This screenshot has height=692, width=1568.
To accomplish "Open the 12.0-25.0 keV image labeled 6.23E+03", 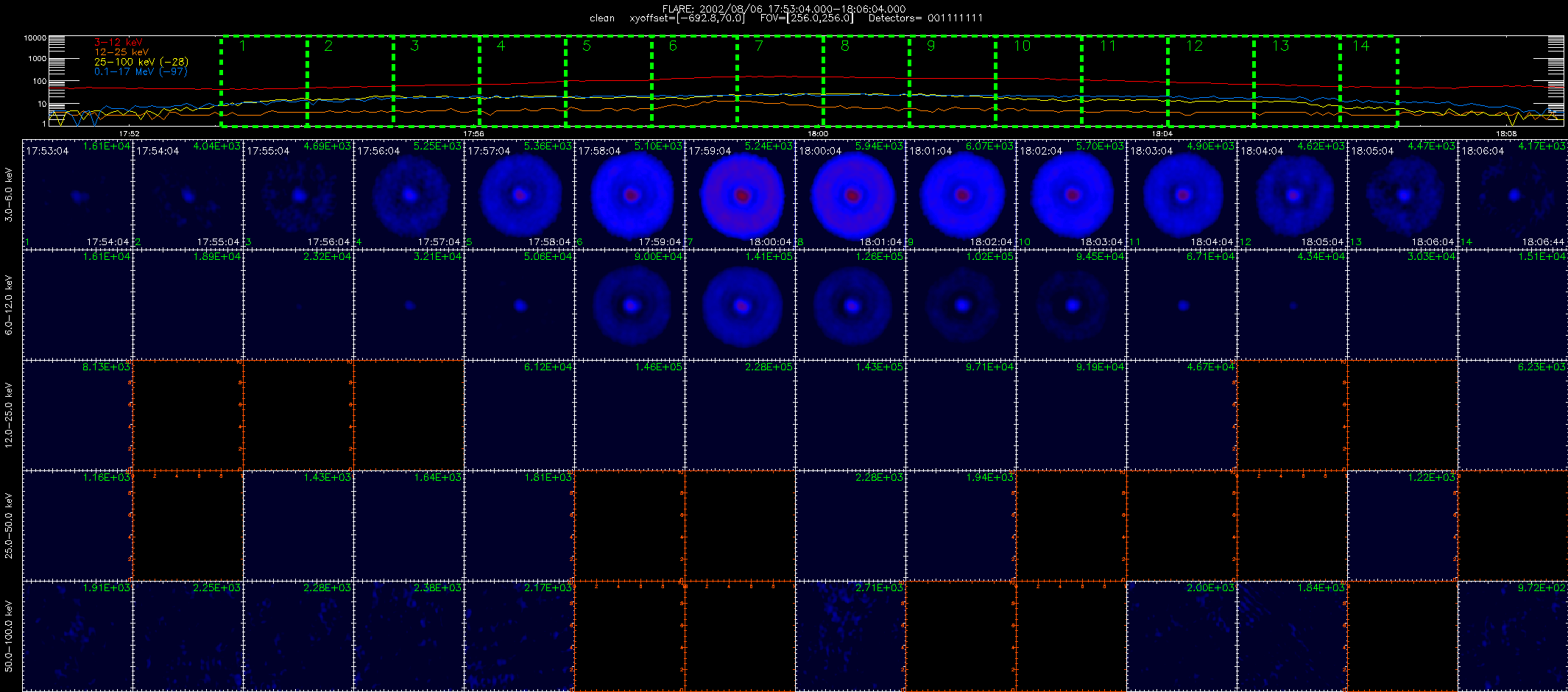I will click(x=1513, y=415).
